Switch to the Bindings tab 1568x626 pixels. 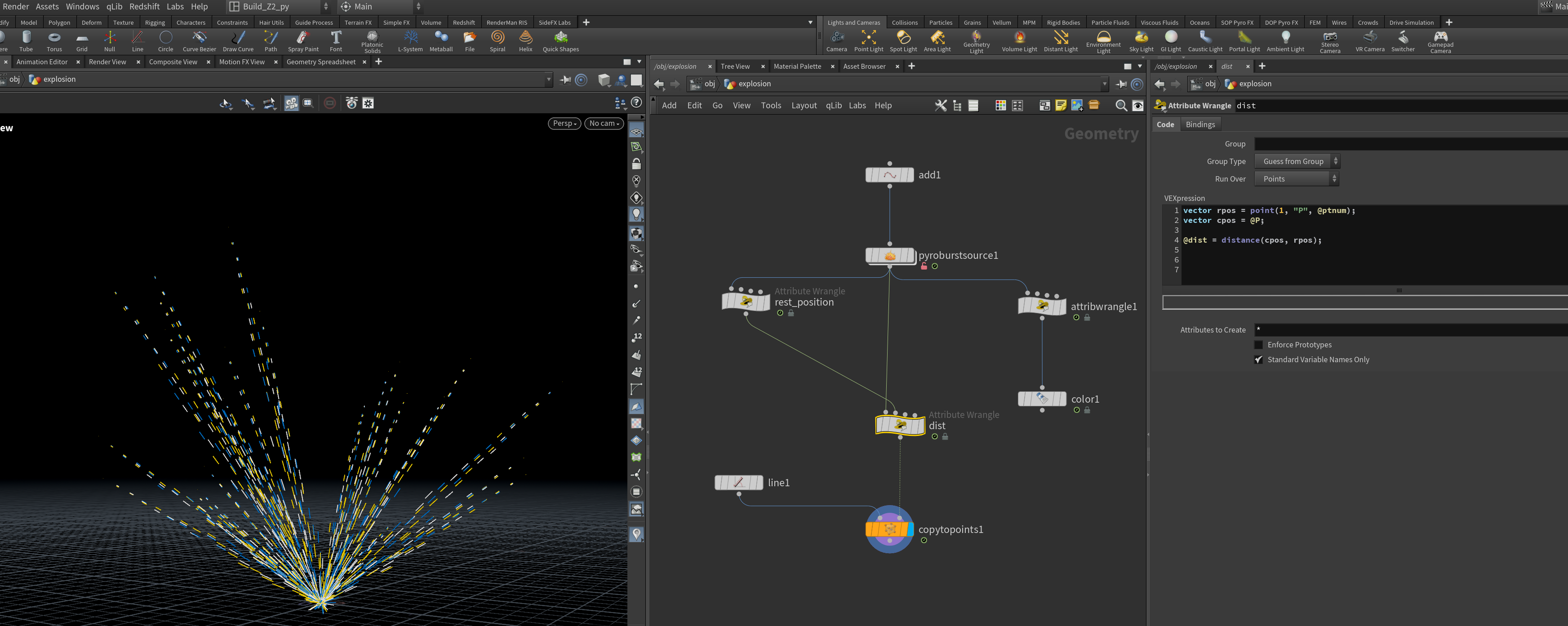(x=1200, y=124)
